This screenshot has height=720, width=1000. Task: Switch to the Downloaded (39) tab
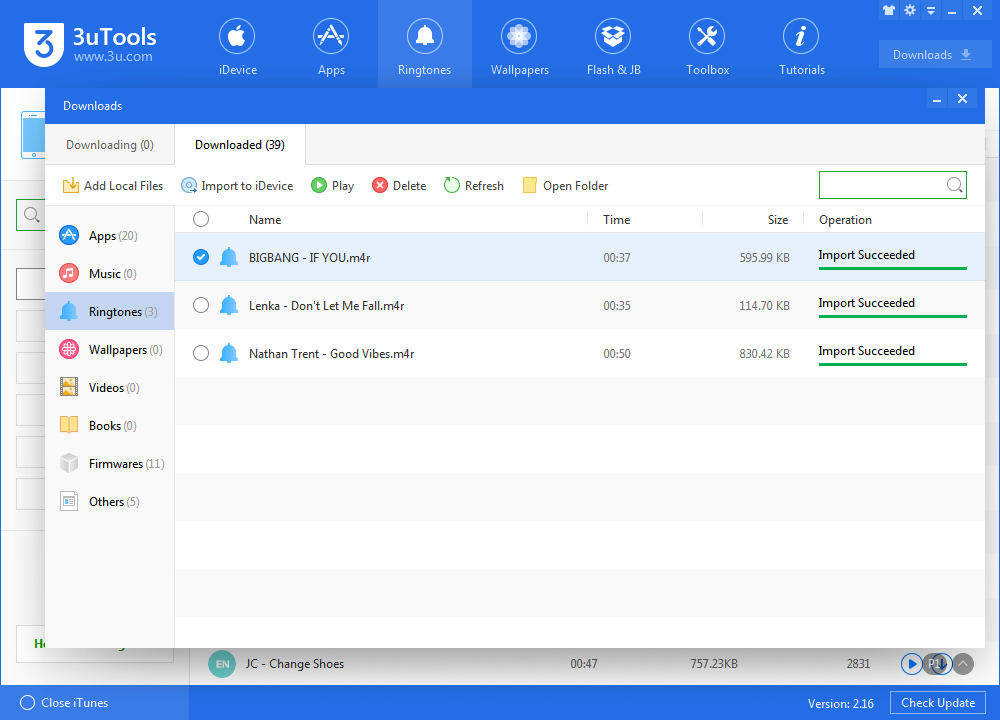tap(240, 145)
